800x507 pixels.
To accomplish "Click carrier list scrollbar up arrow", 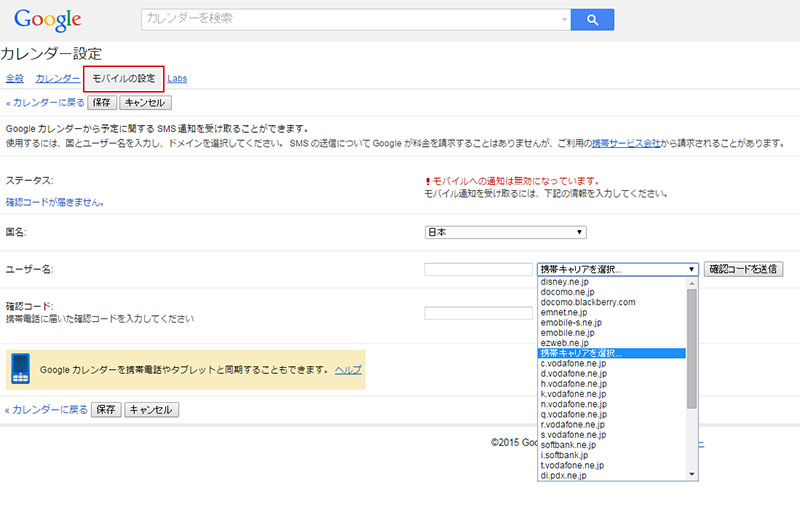I will click(692, 283).
